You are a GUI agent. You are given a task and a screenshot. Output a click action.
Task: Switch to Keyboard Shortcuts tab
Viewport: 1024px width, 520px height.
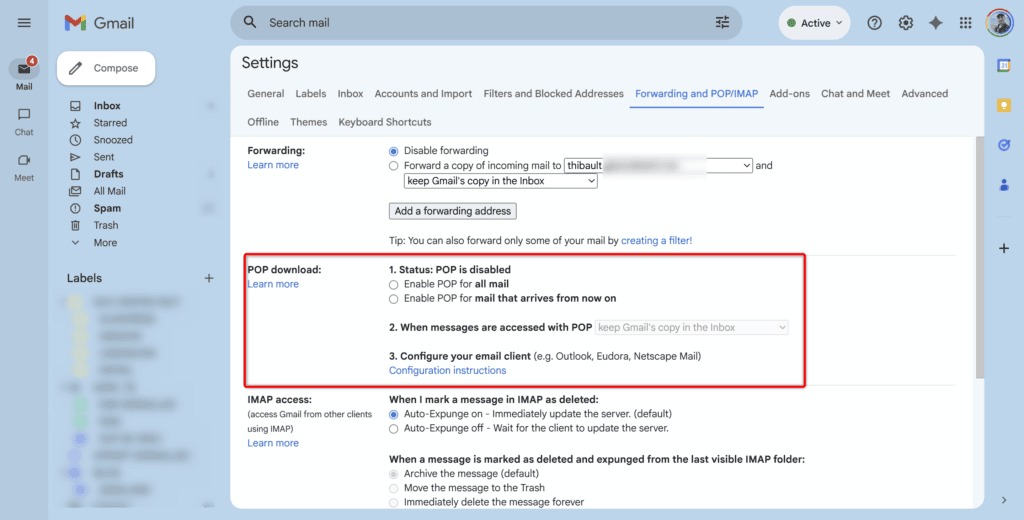pyautogui.click(x=385, y=122)
